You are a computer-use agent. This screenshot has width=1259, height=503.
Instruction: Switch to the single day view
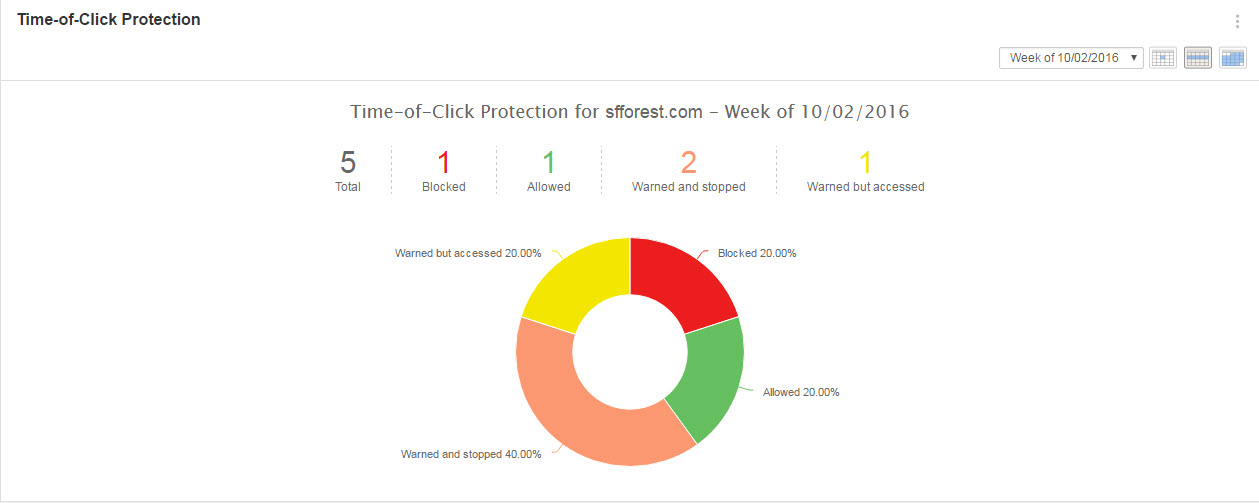(1163, 58)
